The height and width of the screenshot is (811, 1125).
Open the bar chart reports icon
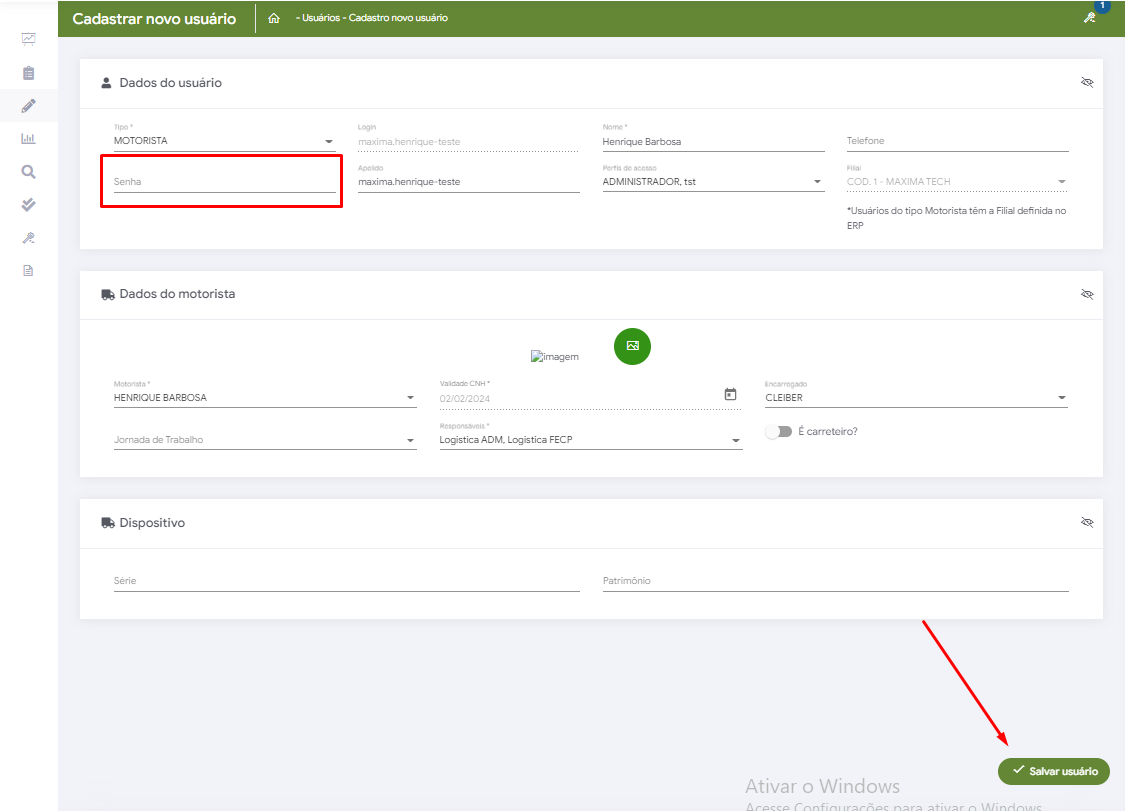(x=28, y=139)
